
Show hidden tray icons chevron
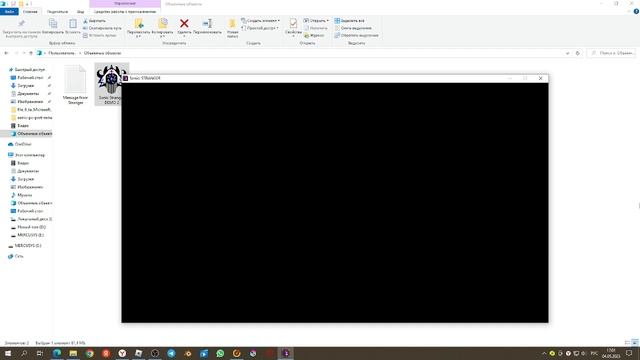coord(544,353)
